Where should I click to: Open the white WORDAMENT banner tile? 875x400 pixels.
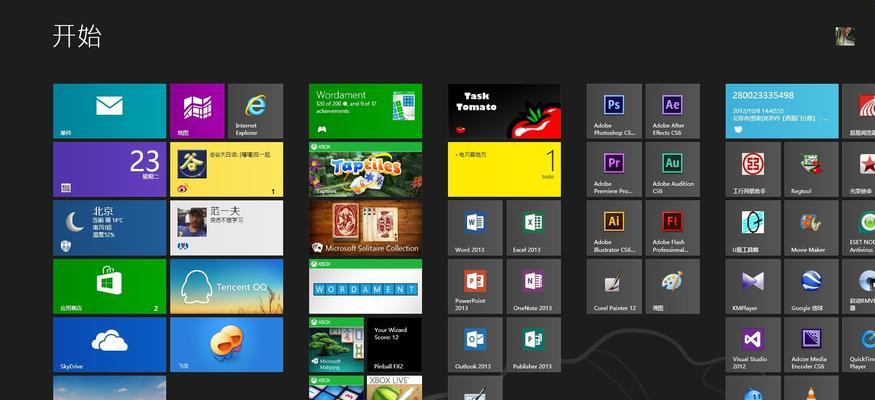[366, 286]
